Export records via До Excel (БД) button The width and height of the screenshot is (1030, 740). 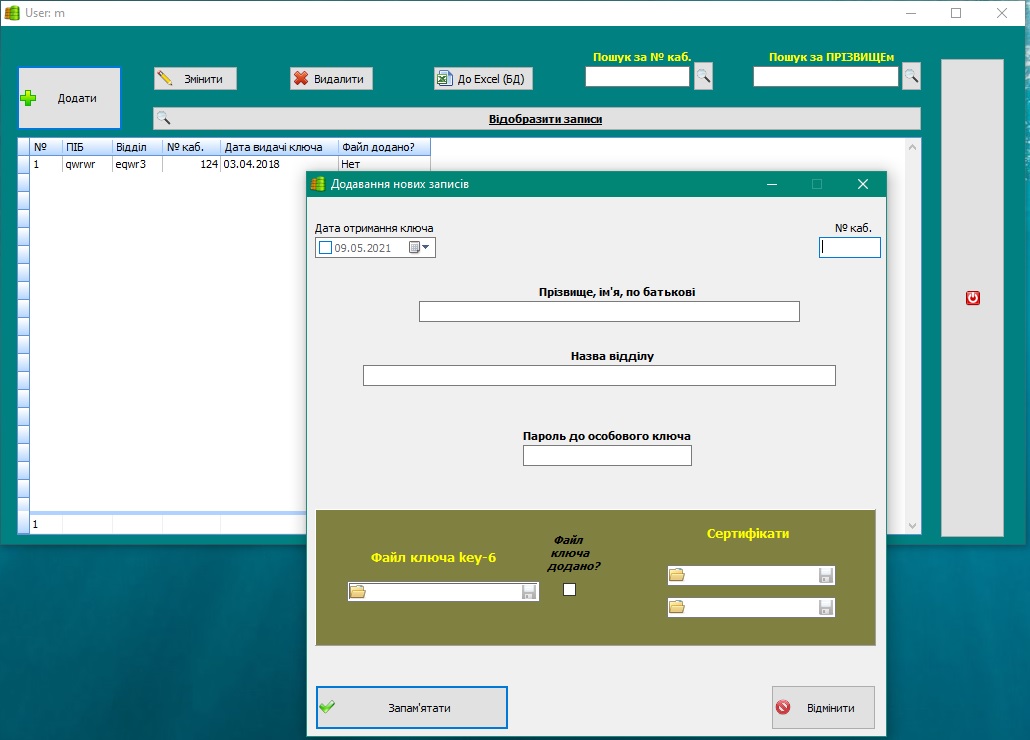coord(483,79)
